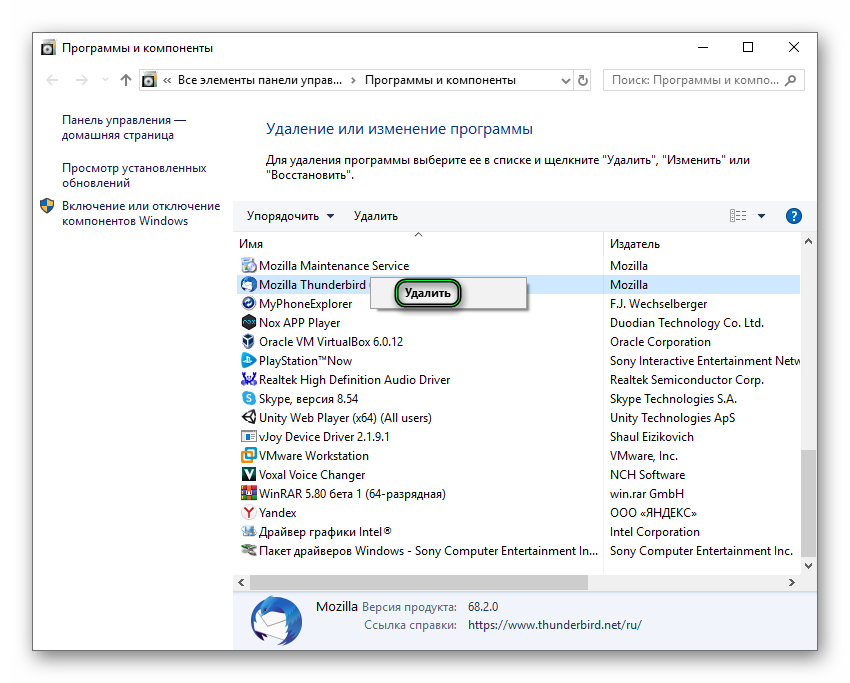This screenshot has height=683, width=850.
Task: Open Панель управления — домашняя страница link
Action: [x=124, y=127]
